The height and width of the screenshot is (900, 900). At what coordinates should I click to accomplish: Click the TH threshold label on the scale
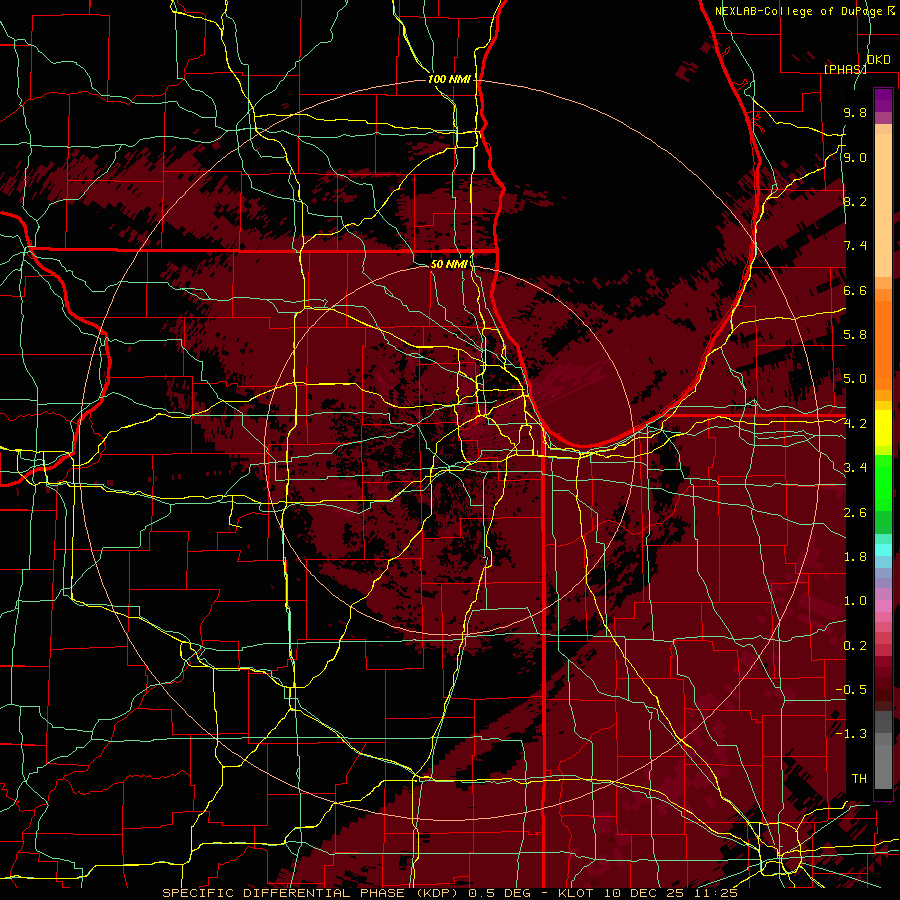coord(859,779)
